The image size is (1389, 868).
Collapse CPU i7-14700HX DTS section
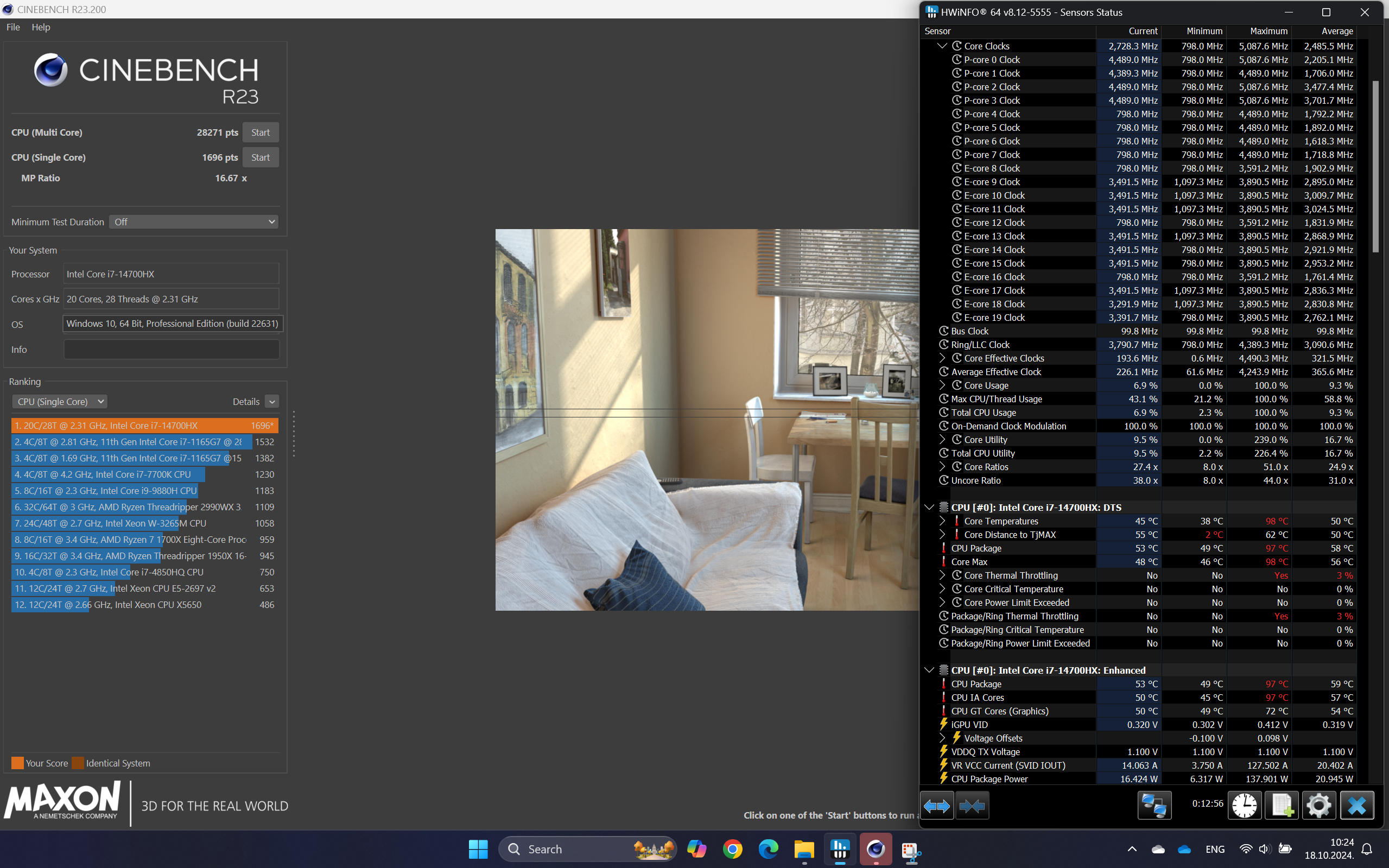coord(929,508)
